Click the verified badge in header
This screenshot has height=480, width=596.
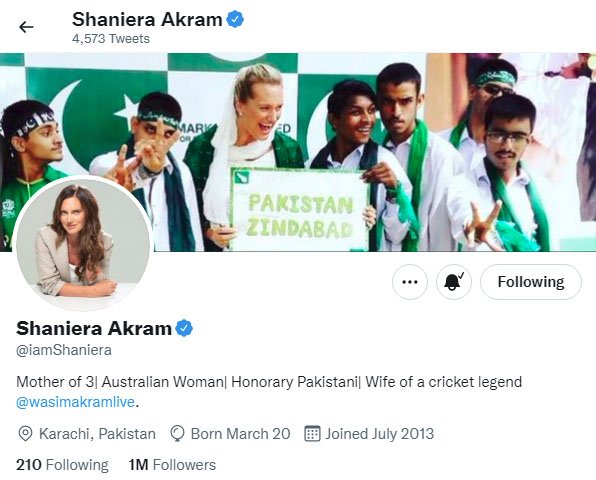click(x=235, y=19)
